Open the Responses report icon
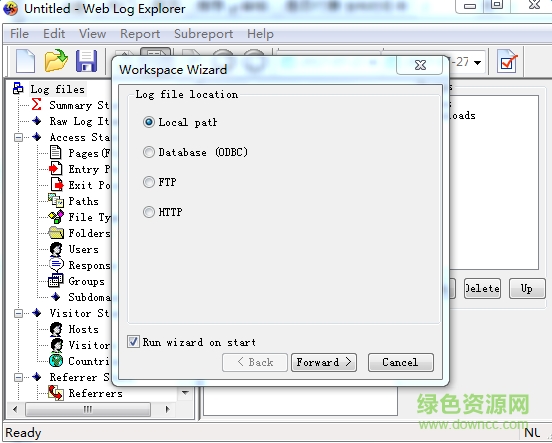552x443 pixels. pos(56,264)
